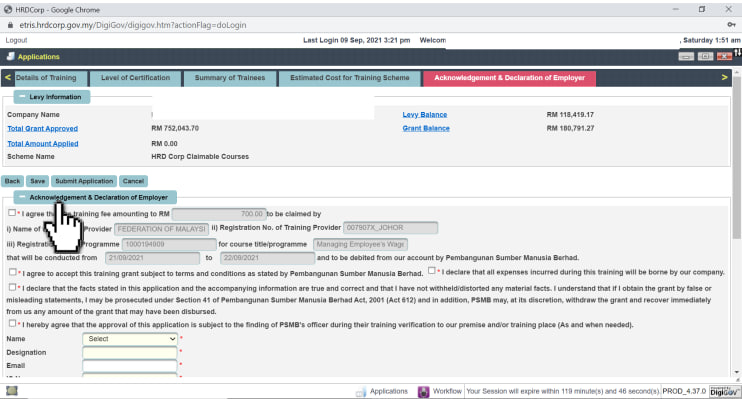This screenshot has width=742, height=399.
Task: Open the Applications status bar icon
Action: (x=361, y=391)
